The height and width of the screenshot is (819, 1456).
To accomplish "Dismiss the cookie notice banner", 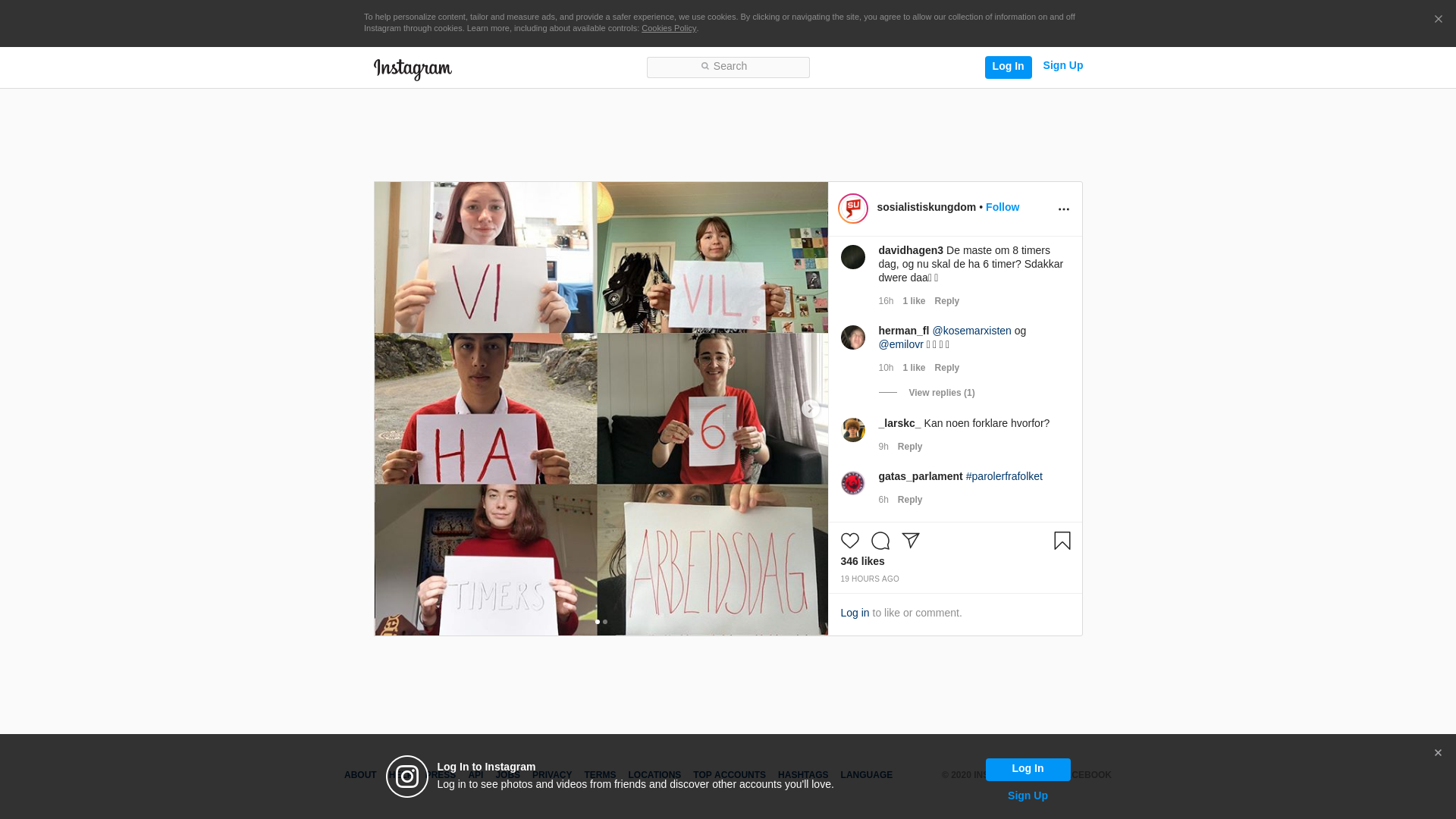I will coord(1438,20).
